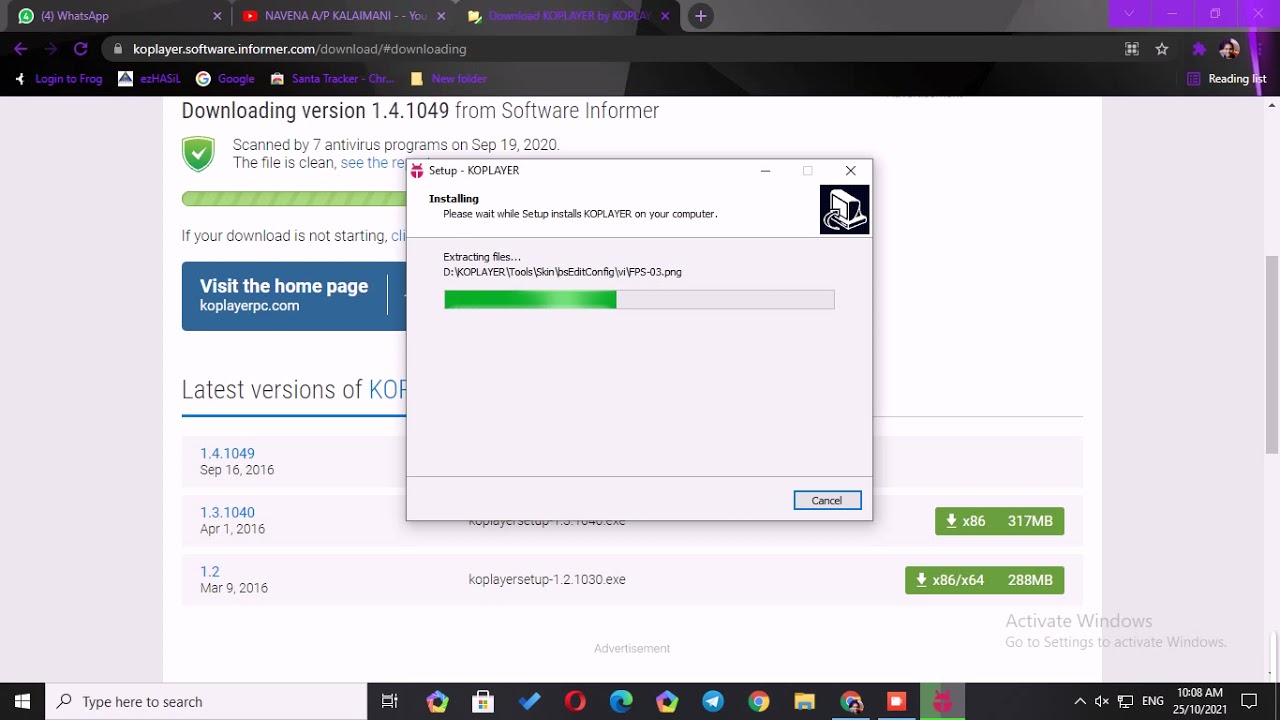Screen dimensions: 1280x720
Task: Launch Microsoft Edge from taskbar
Action: 621,701
